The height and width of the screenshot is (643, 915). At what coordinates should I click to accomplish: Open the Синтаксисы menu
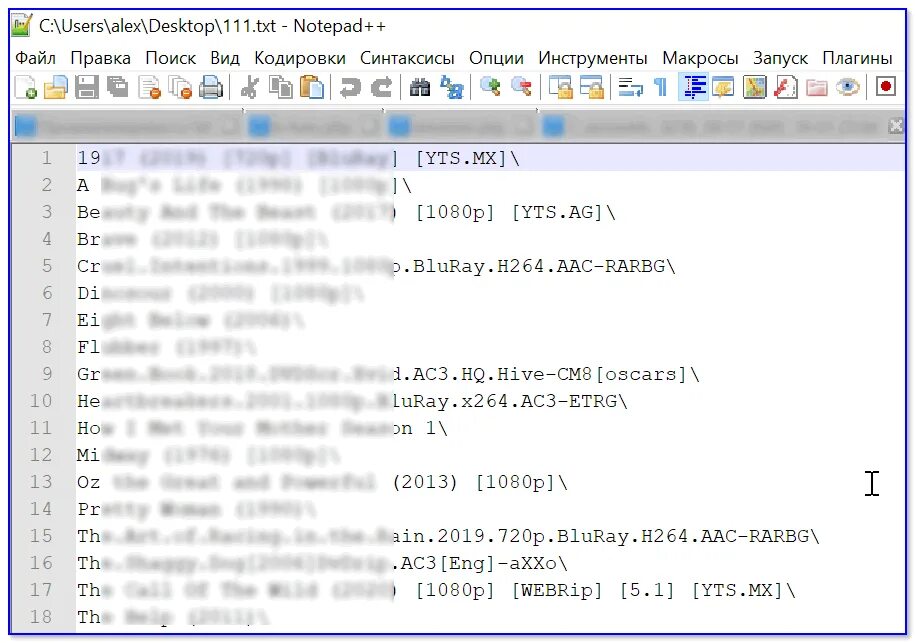(x=407, y=58)
